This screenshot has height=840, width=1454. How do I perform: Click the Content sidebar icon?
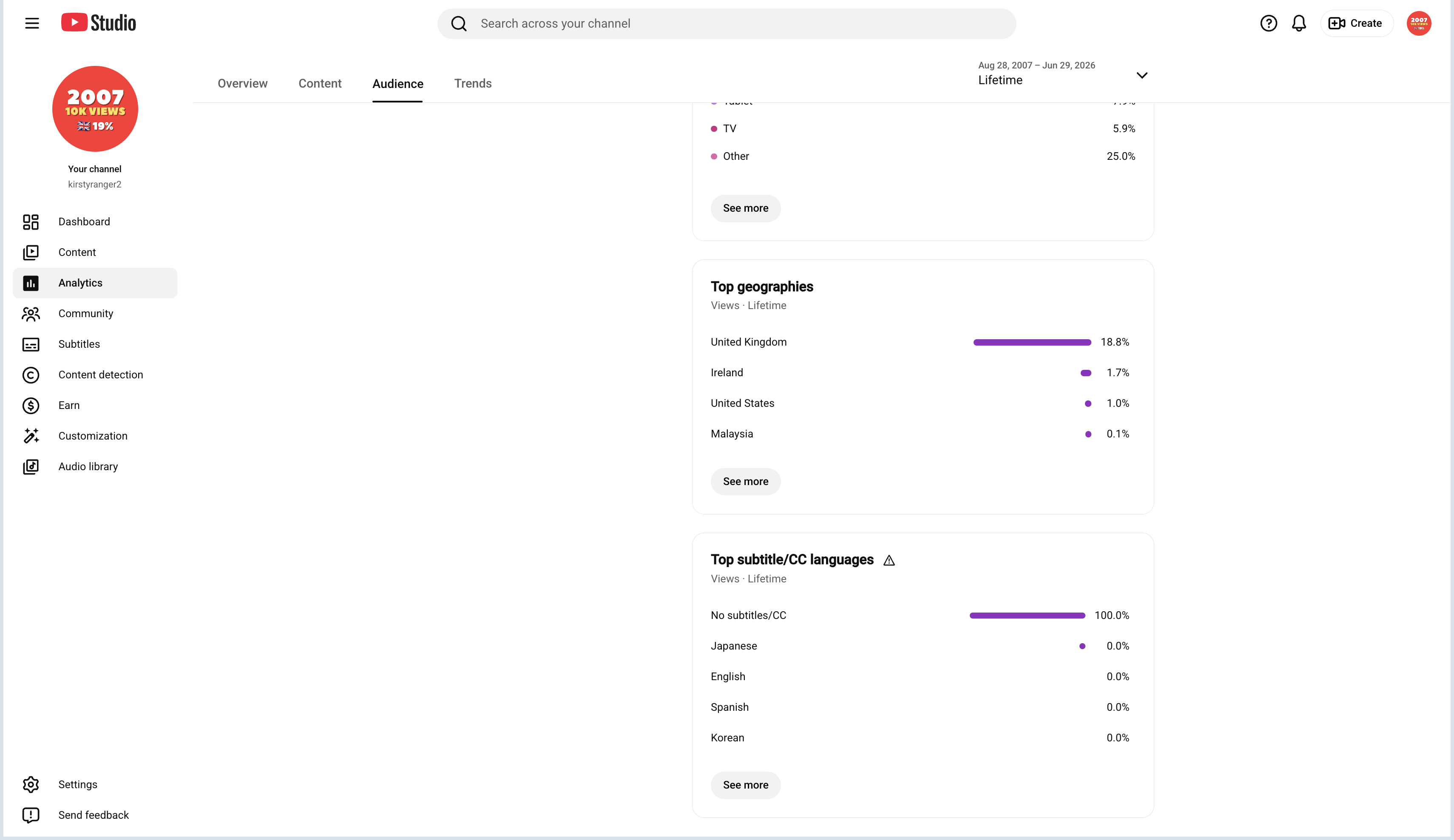[x=31, y=252]
